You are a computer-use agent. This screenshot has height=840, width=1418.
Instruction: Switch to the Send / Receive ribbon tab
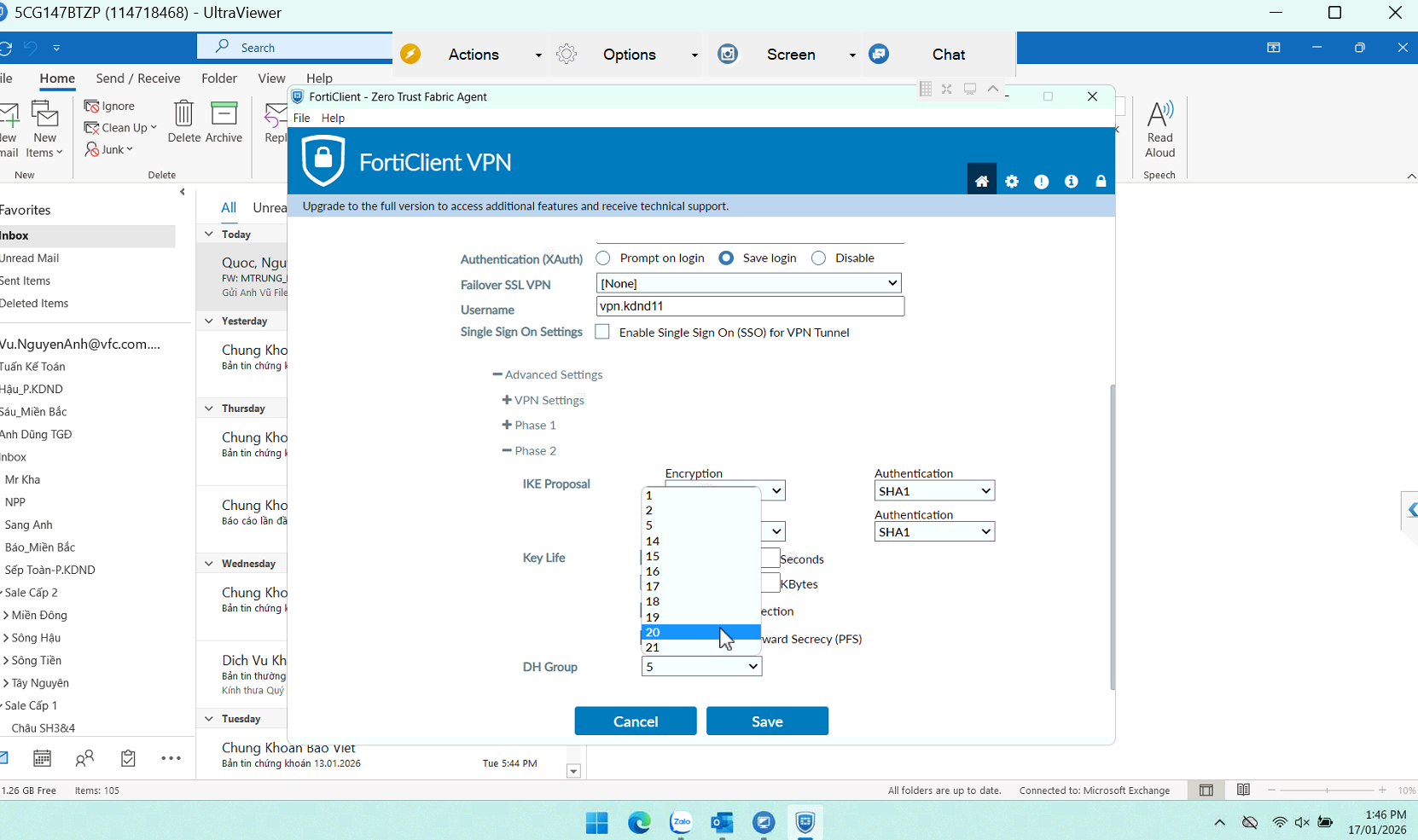point(137,78)
